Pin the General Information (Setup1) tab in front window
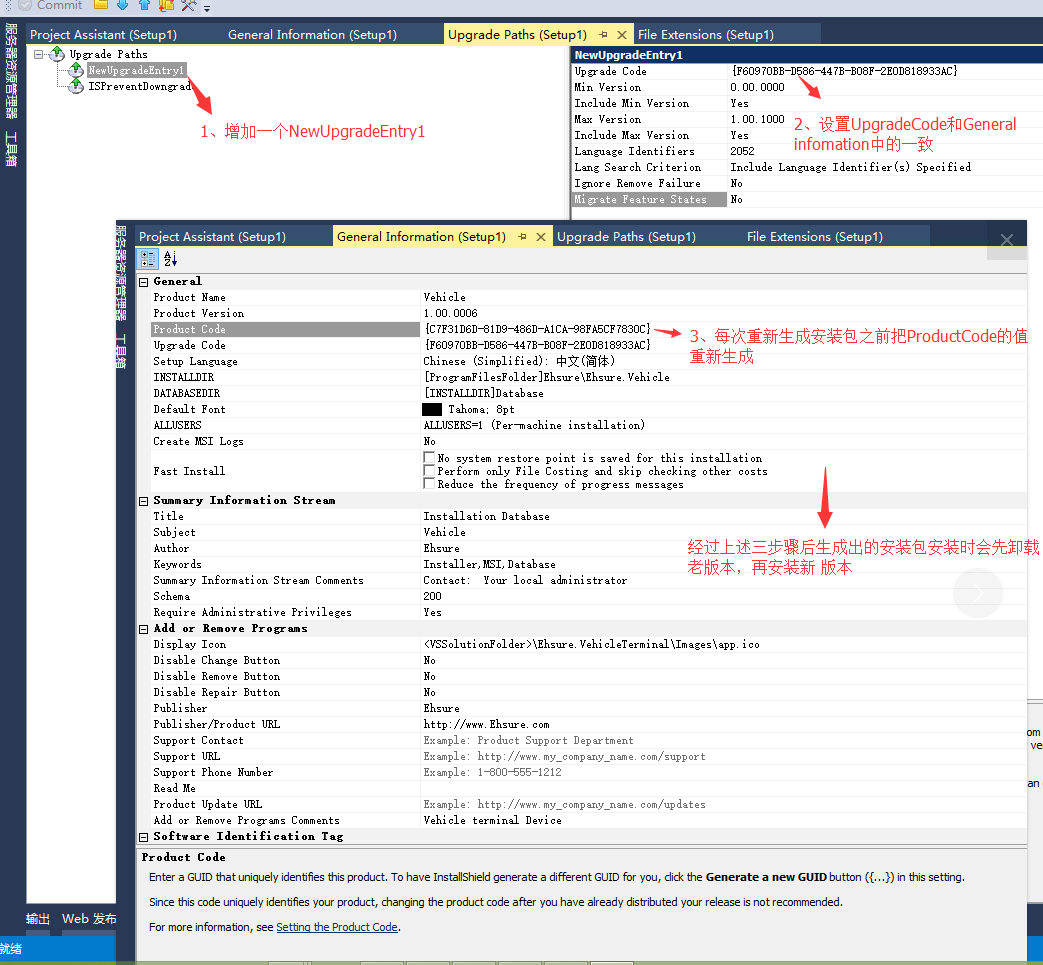The height and width of the screenshot is (965, 1043). point(522,237)
